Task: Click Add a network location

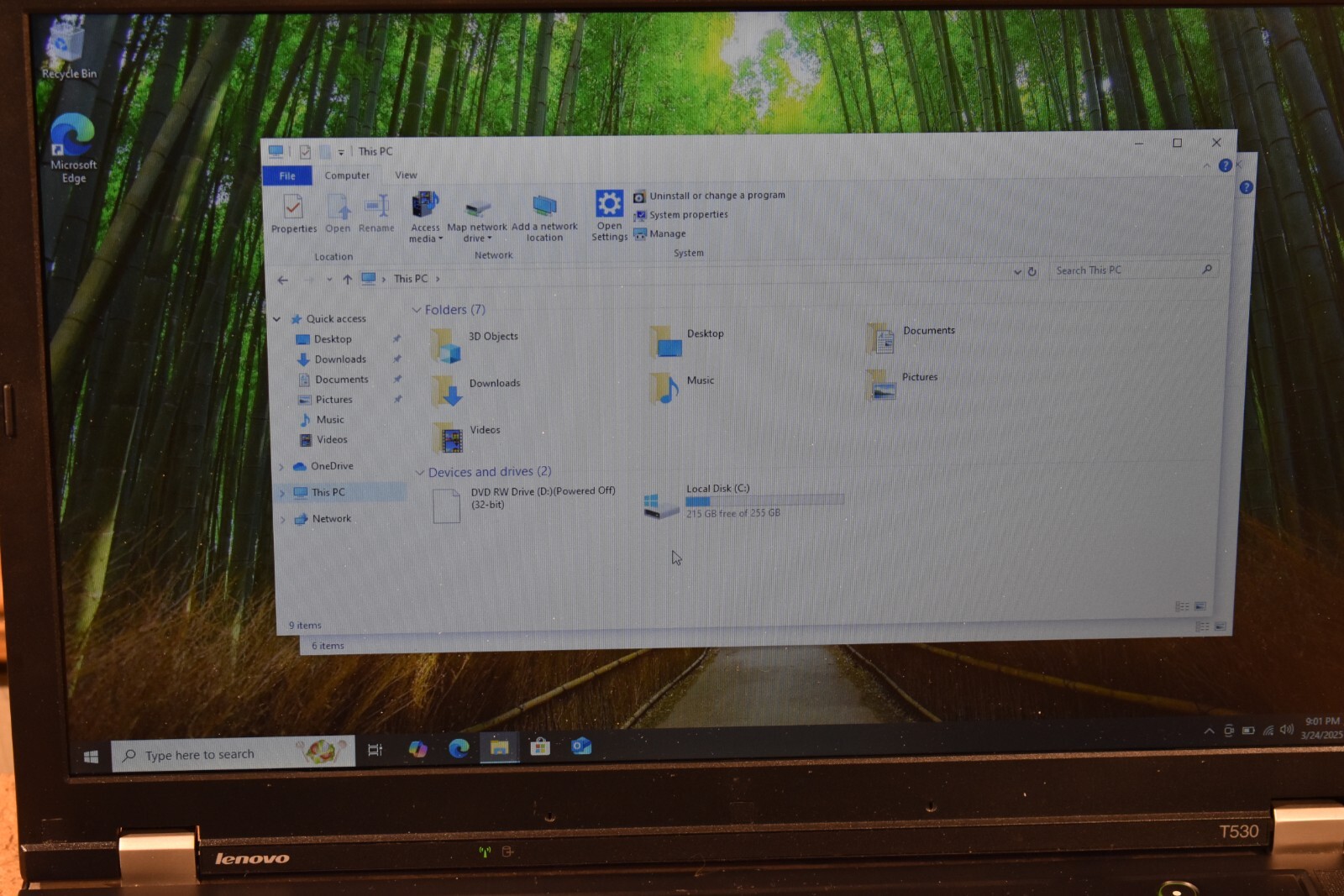Action: (544, 218)
